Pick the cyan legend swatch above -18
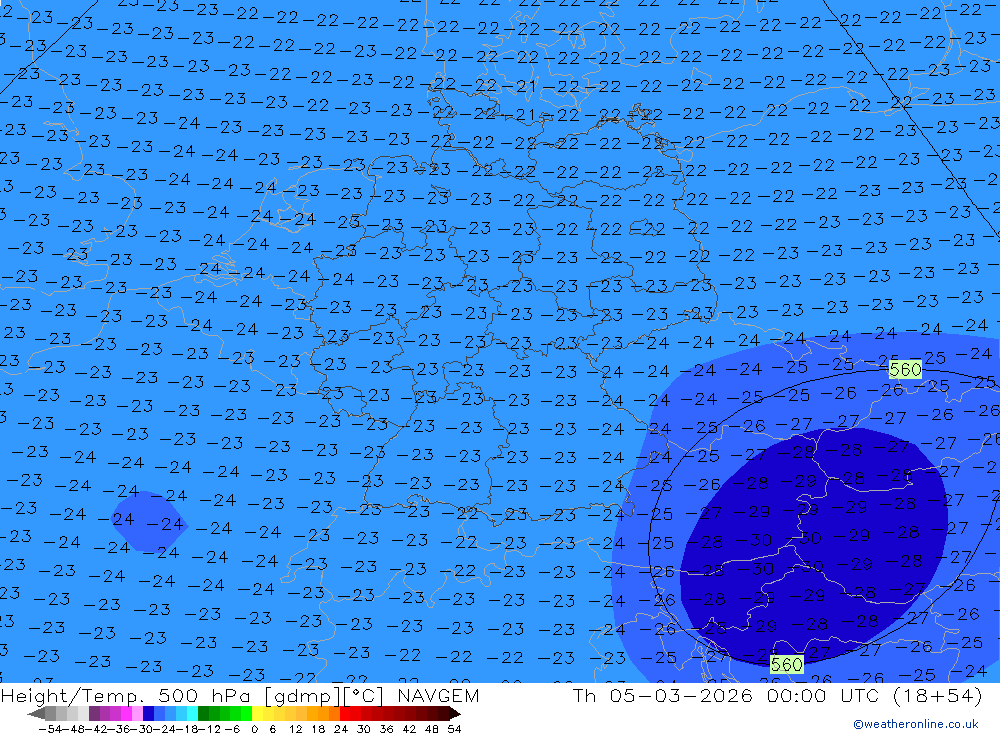 pyautogui.click(x=192, y=713)
